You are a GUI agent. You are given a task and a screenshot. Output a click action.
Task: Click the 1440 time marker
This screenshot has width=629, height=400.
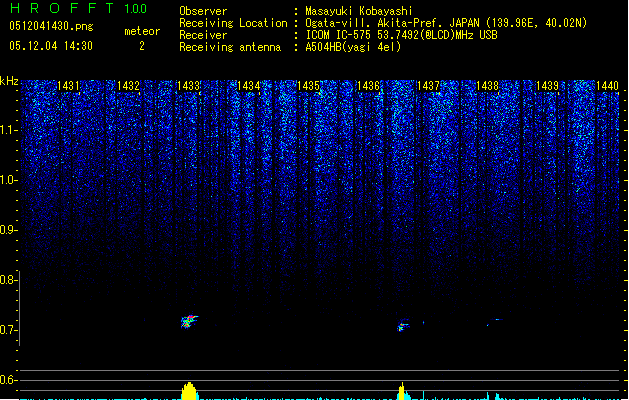point(607,86)
